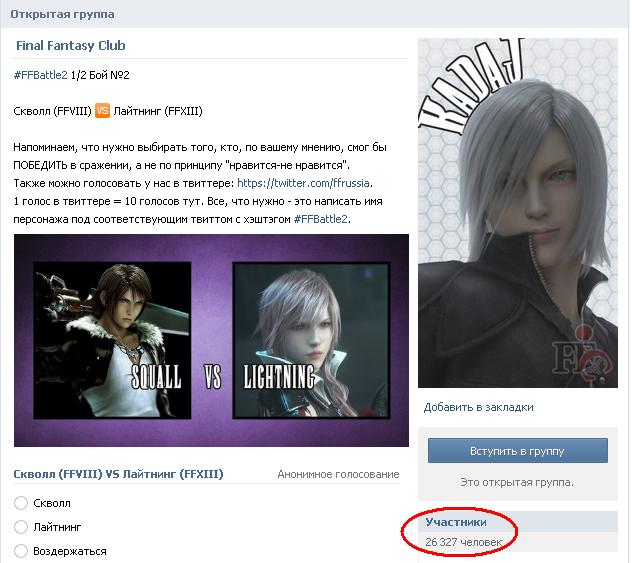
Task: Click the poll title Скволл VS Лайтнинг
Action: (x=118, y=474)
